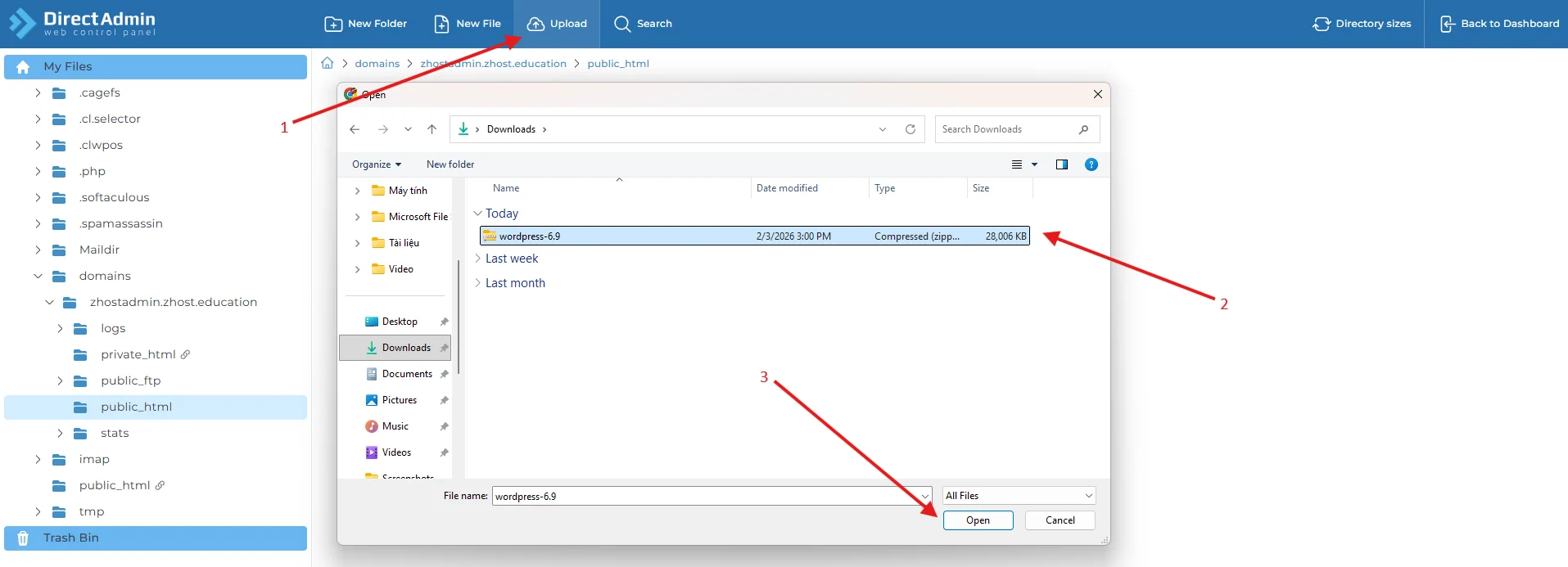Open the view options dropdown arrow
Viewport: 1568px width, 567px height.
(x=1034, y=164)
